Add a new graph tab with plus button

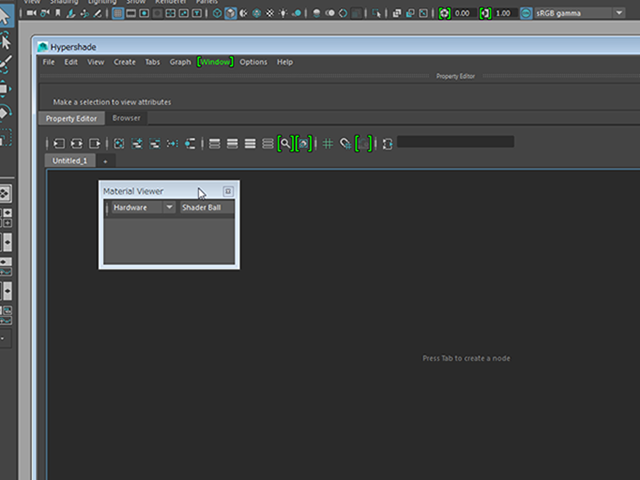coord(105,161)
